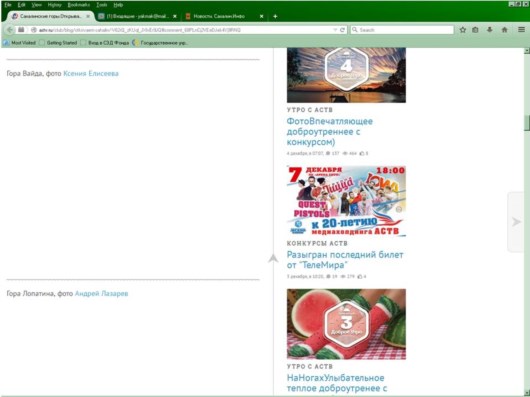
Task: Click the Гора Вайда caption text
Action: (x=34, y=73)
